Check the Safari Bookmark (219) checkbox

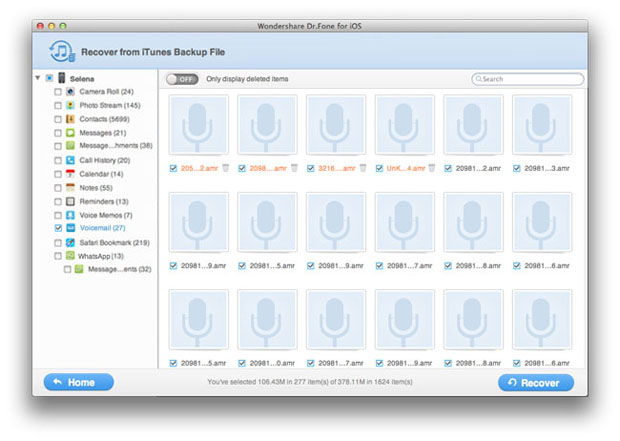tap(58, 242)
